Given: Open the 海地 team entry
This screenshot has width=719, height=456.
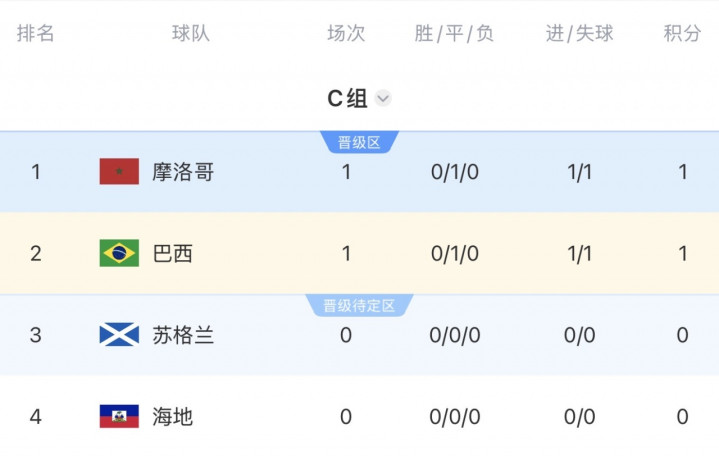Looking at the screenshot, I should tap(172, 417).
